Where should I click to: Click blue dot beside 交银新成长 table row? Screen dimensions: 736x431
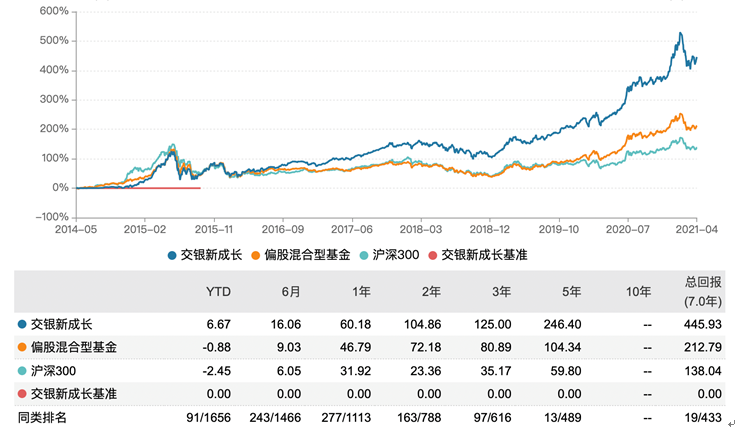(22, 324)
